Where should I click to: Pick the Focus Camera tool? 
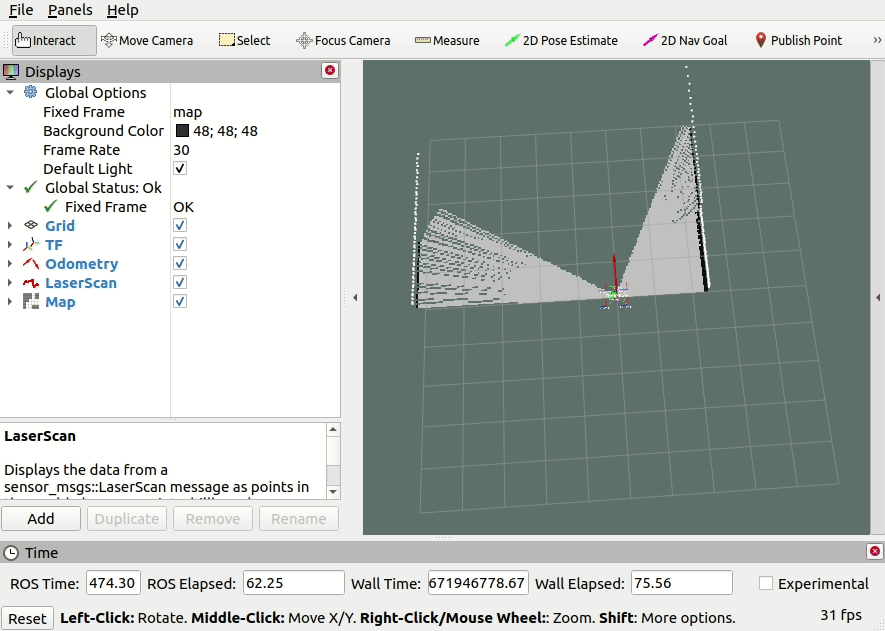click(x=343, y=40)
